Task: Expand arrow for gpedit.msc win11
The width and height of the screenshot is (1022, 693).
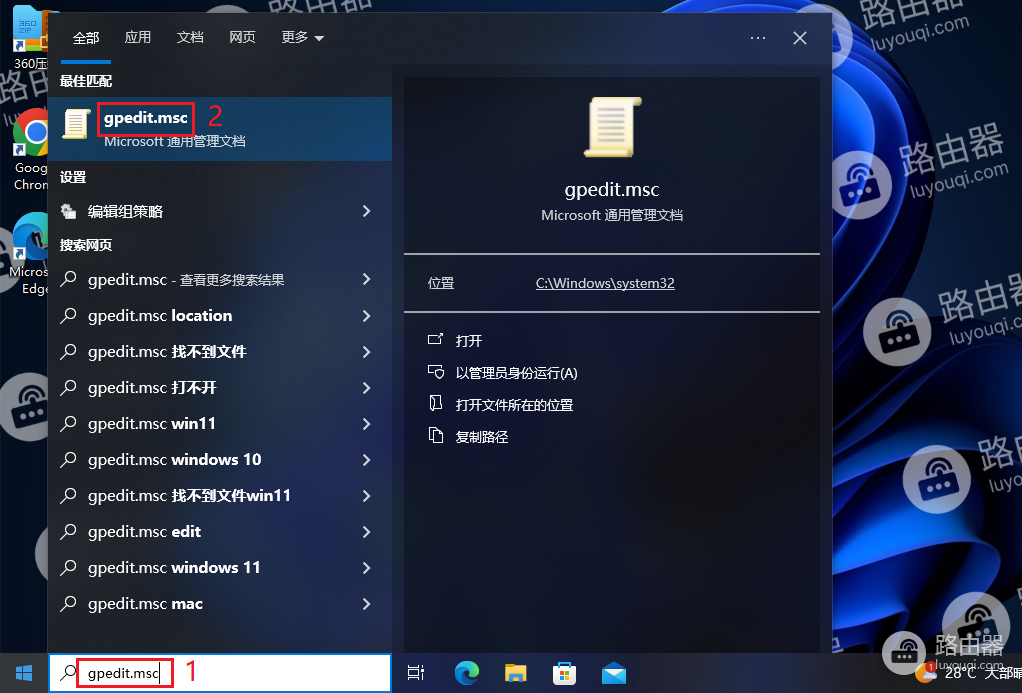Action: pyautogui.click(x=366, y=424)
